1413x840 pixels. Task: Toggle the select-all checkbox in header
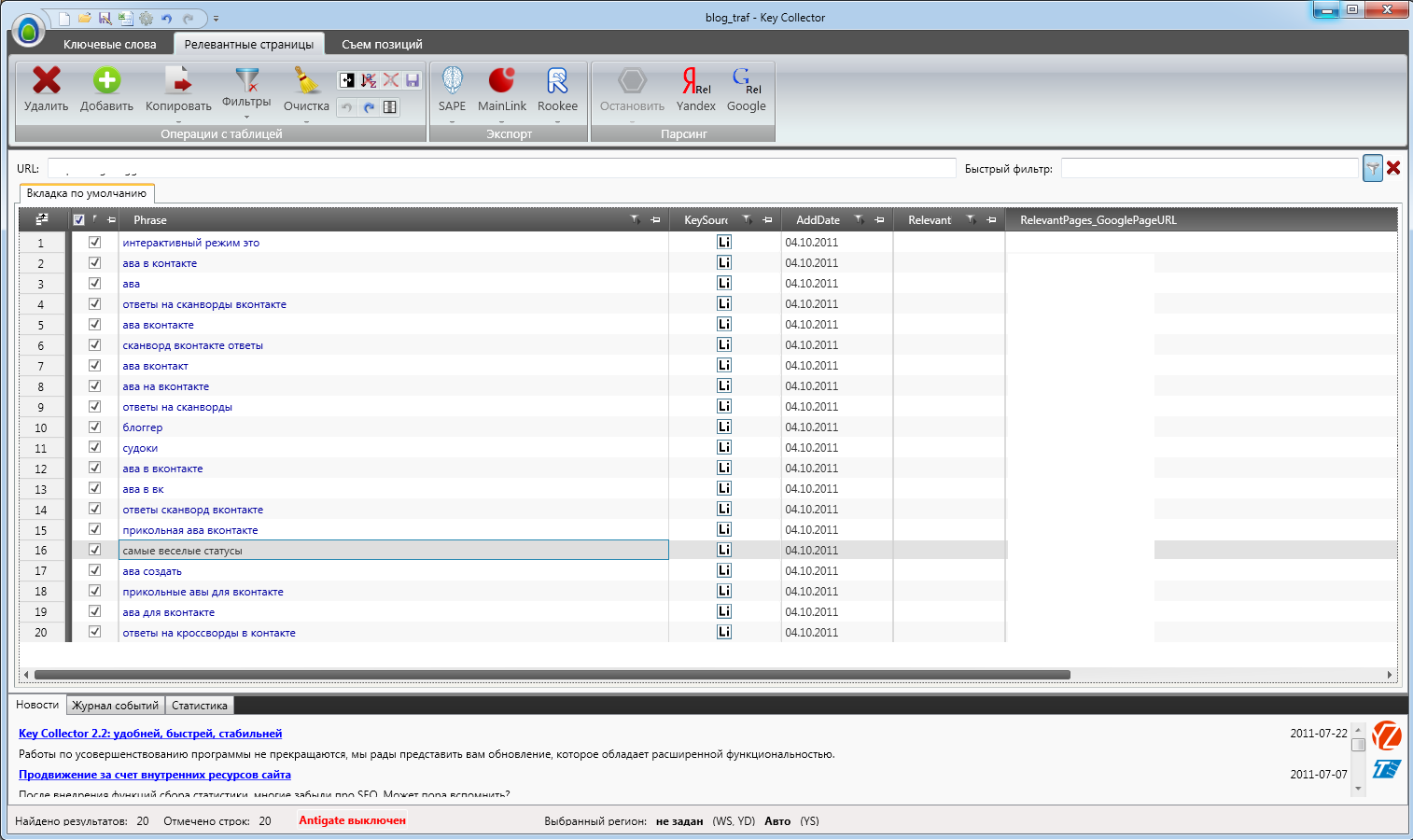[x=78, y=220]
